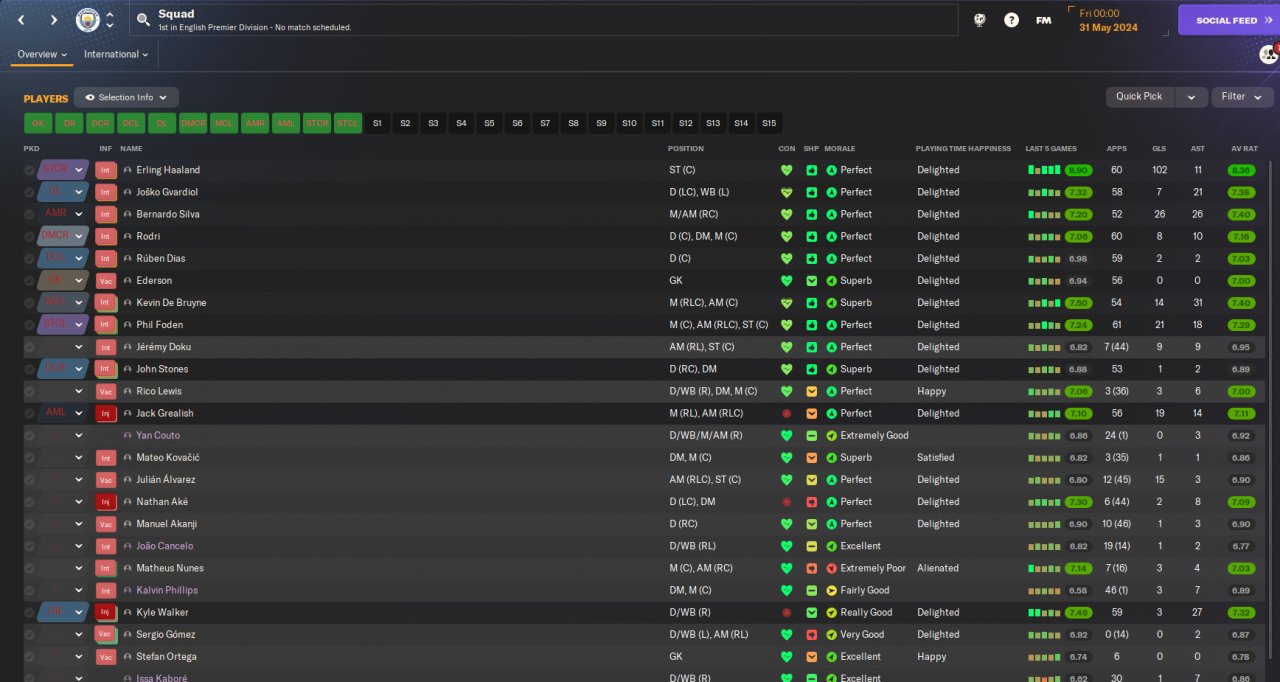
Task: Go forward with the right navigation arrow
Action: coord(53,20)
